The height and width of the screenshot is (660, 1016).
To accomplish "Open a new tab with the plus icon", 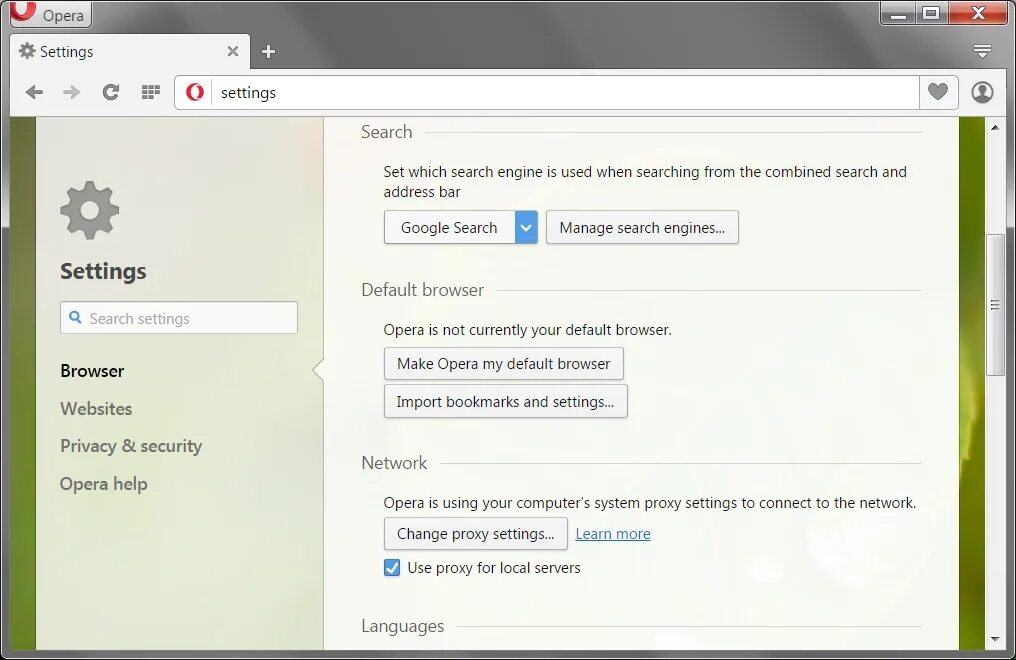I will click(268, 51).
